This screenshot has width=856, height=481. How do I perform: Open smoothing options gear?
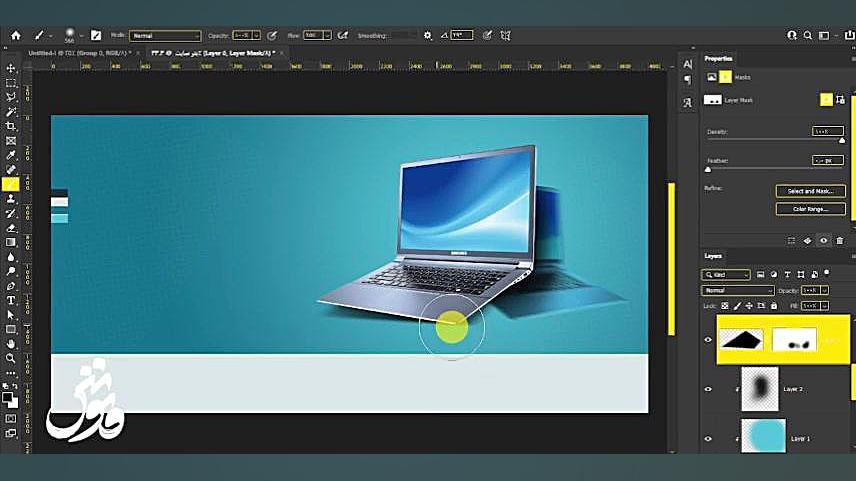coord(428,35)
